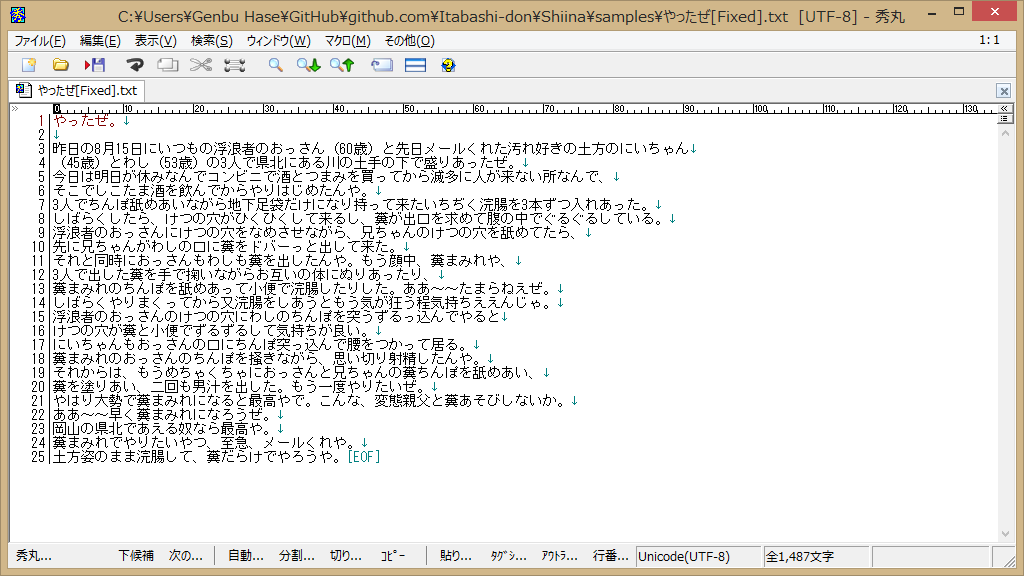The height and width of the screenshot is (576, 1024).
Task: Click the Undo curved arrow icon
Action: (x=134, y=65)
